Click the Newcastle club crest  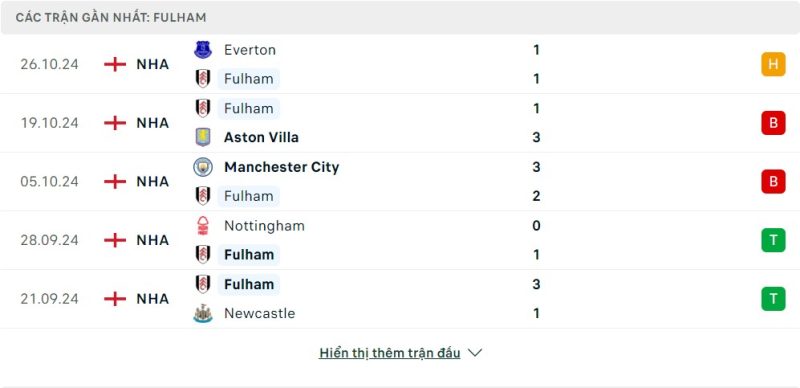click(x=203, y=313)
